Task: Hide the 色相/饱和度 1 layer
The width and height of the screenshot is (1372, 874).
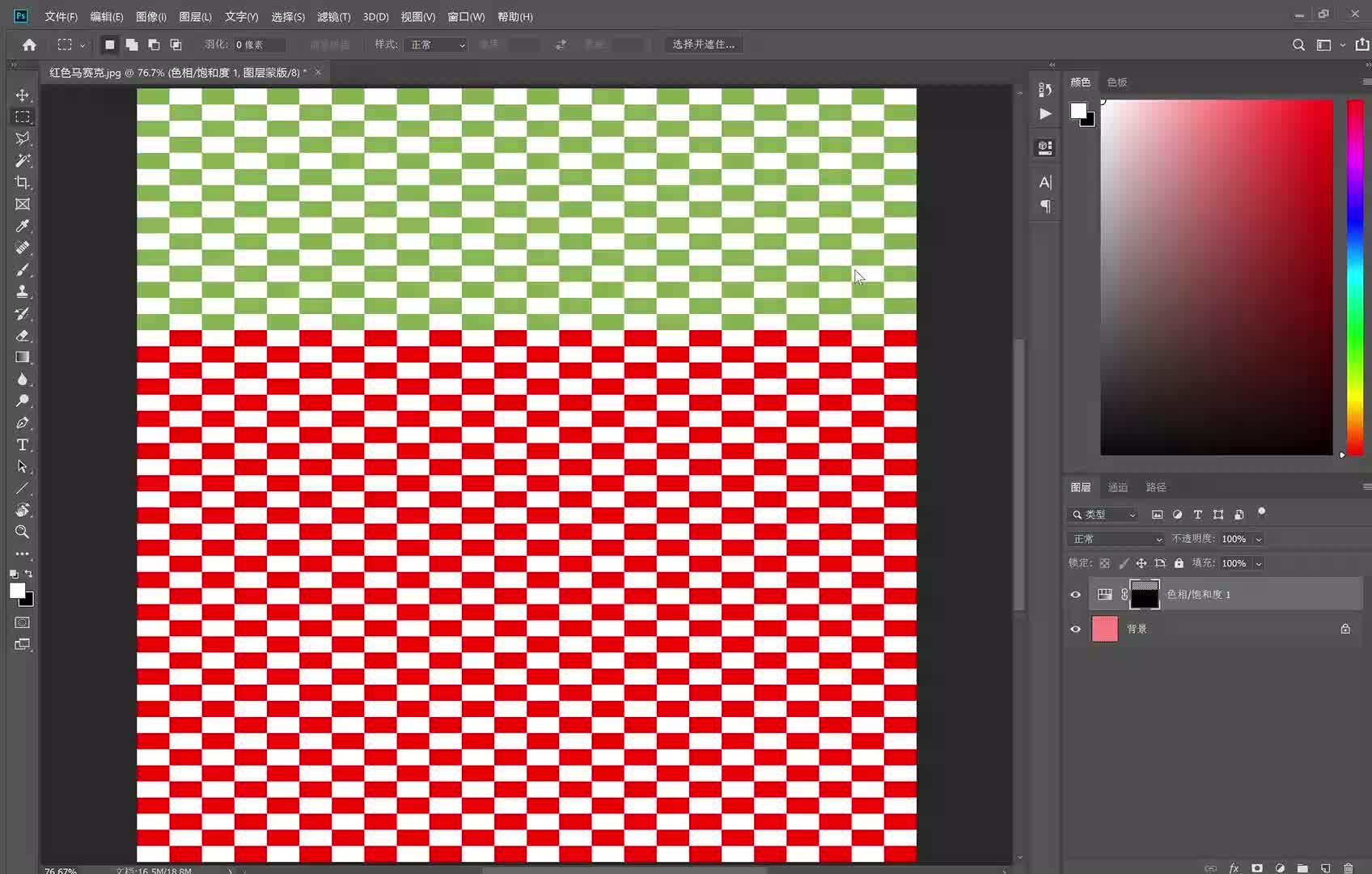Action: click(x=1075, y=595)
